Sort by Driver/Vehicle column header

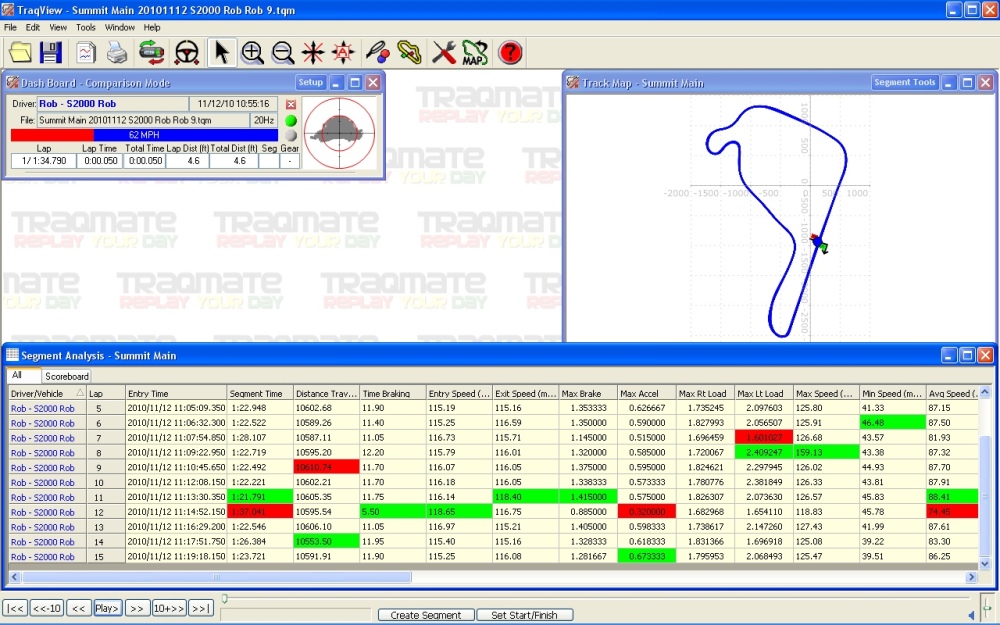[x=47, y=393]
